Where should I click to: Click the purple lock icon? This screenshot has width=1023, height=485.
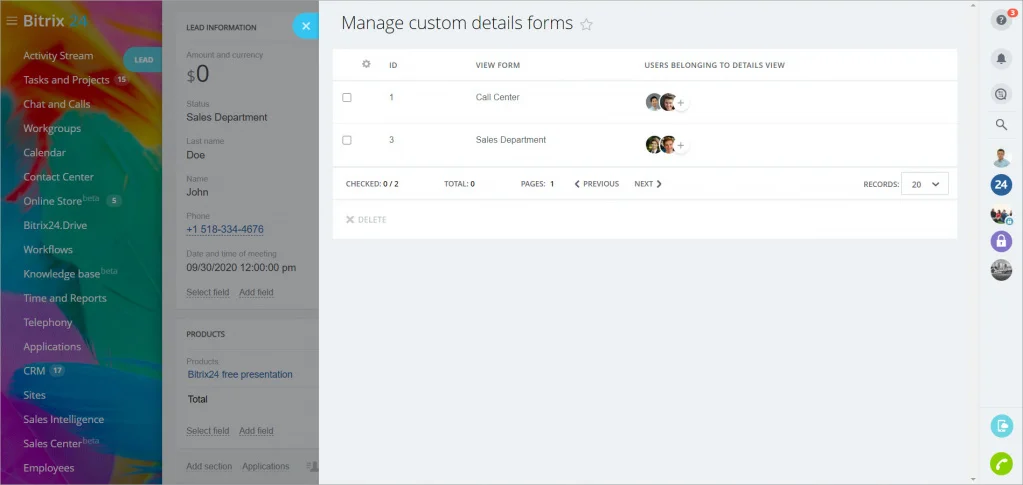(1001, 241)
